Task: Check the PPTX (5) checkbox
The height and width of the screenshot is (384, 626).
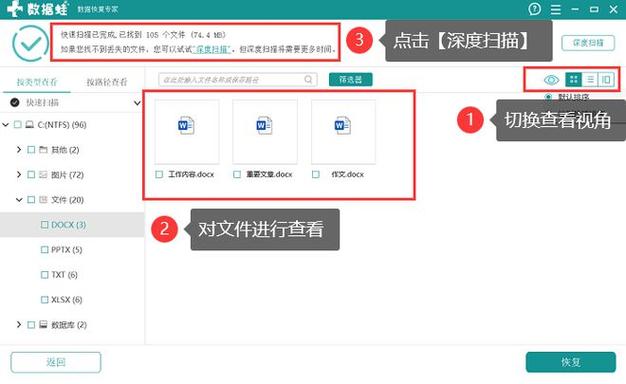Action: pyautogui.click(x=45, y=249)
